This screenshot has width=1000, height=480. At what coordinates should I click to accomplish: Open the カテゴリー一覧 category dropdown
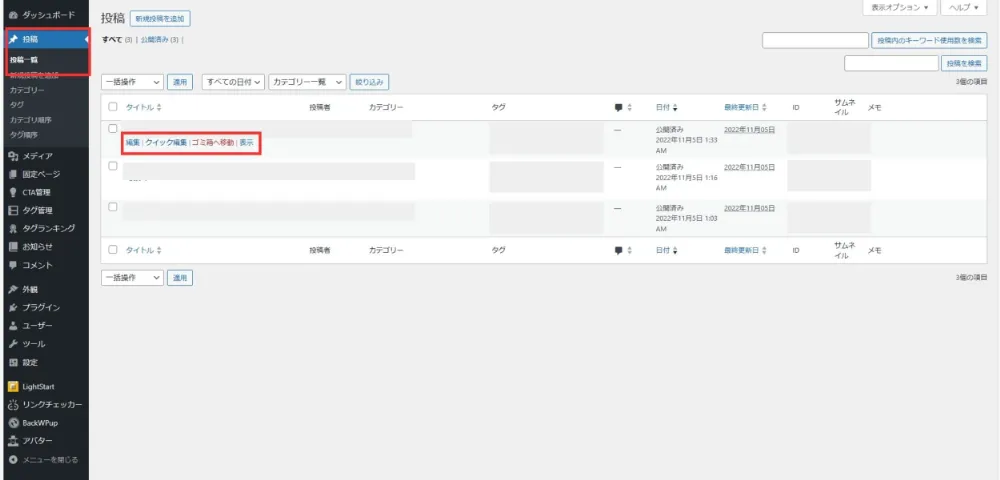307,82
